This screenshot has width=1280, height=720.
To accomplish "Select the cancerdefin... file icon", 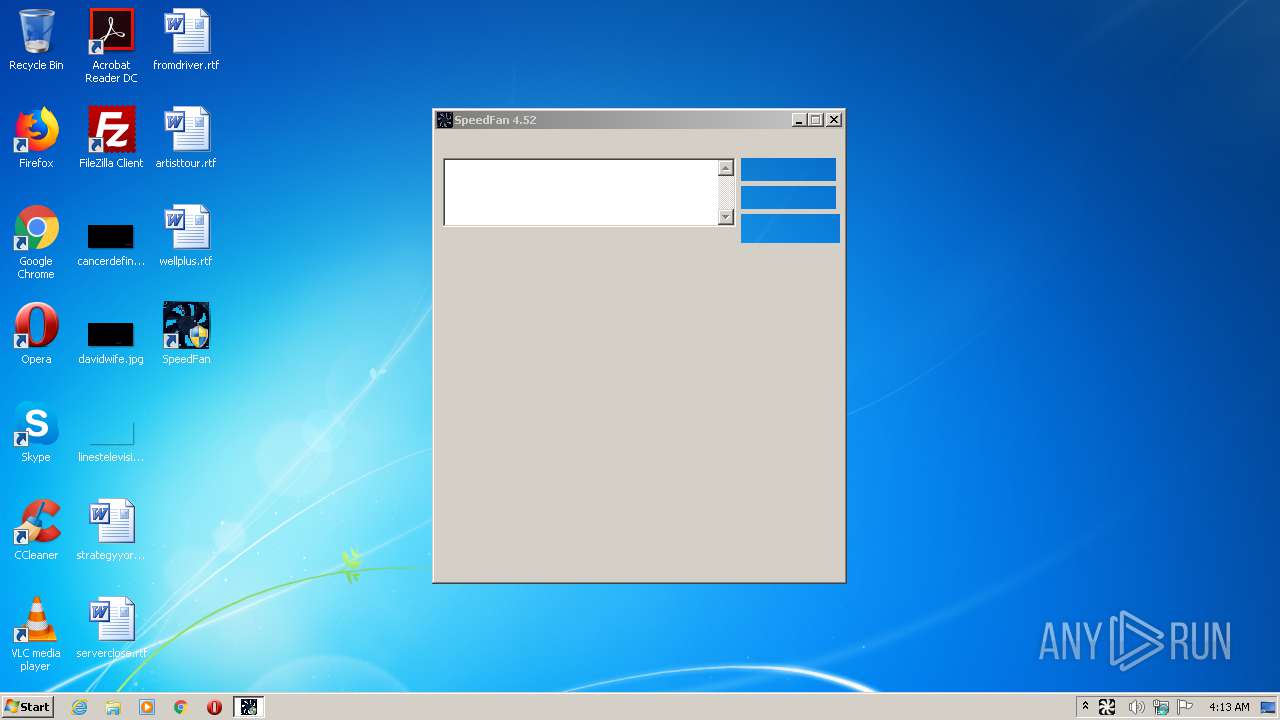I will 111,246.
